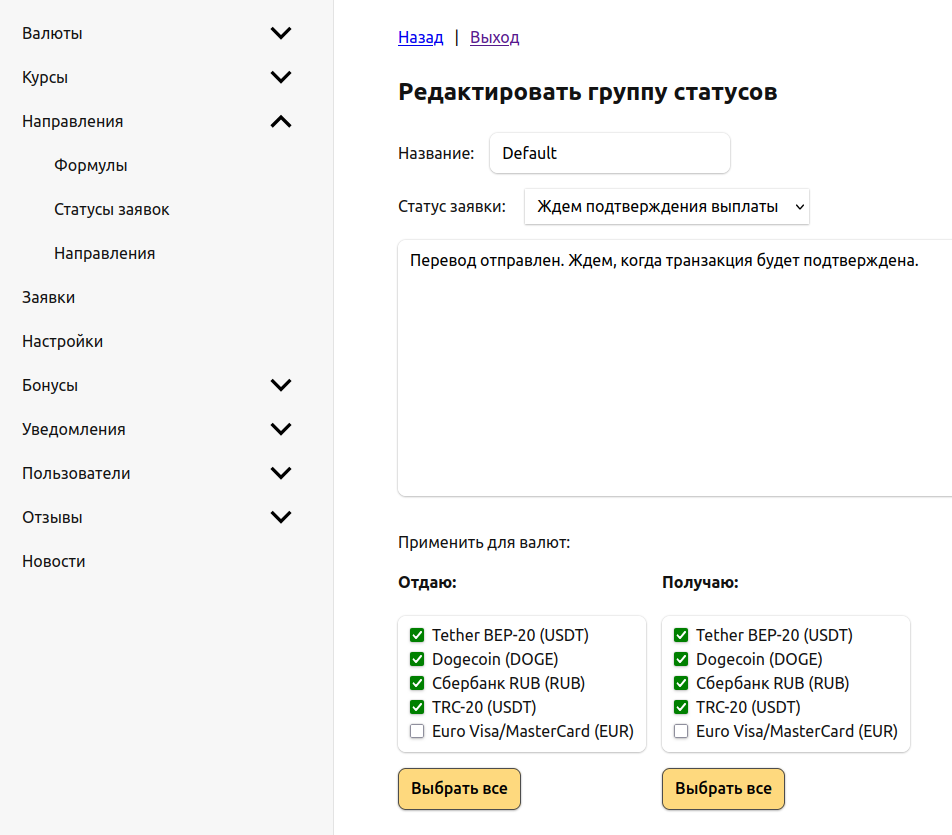Click the Выход link

tap(494, 38)
